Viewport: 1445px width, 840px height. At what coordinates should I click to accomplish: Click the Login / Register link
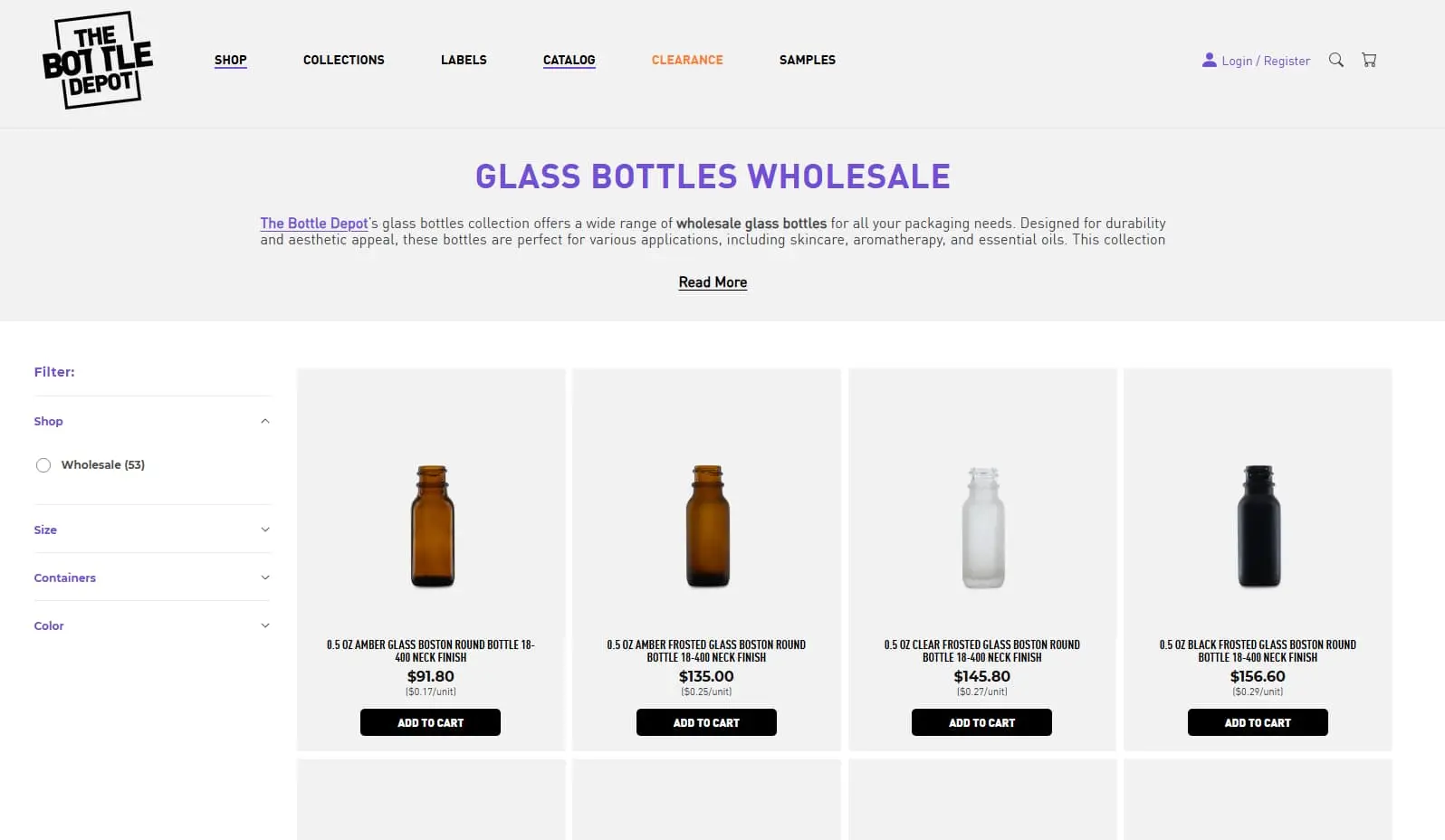(1266, 60)
